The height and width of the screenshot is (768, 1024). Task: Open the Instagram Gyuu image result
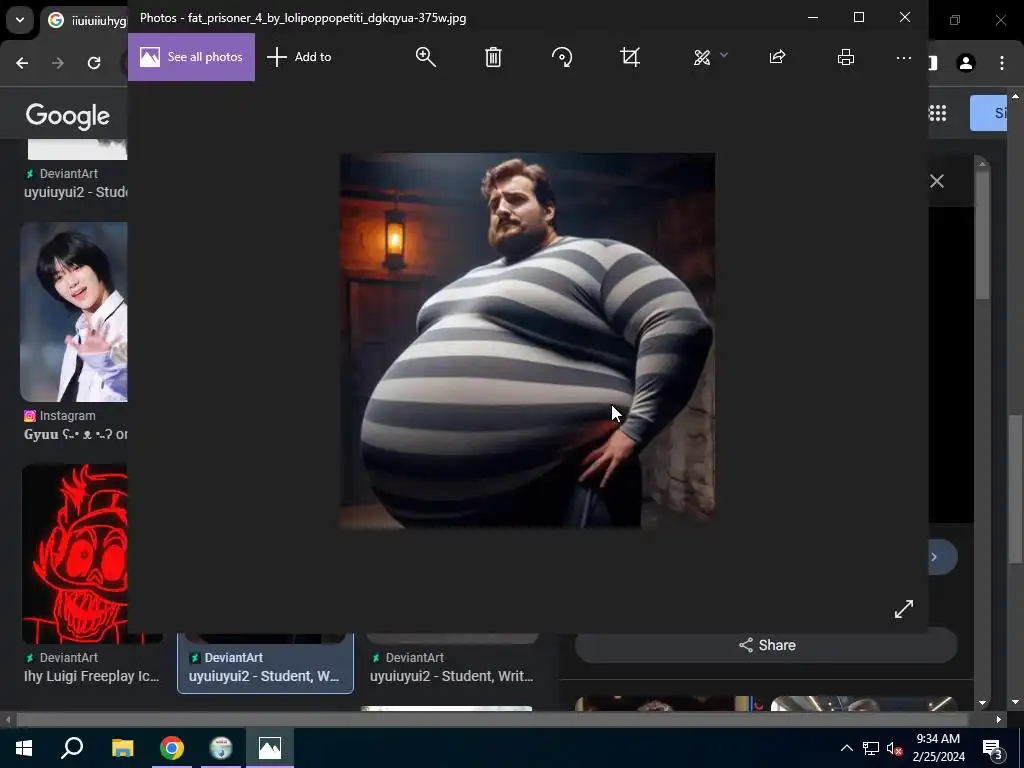(74, 312)
